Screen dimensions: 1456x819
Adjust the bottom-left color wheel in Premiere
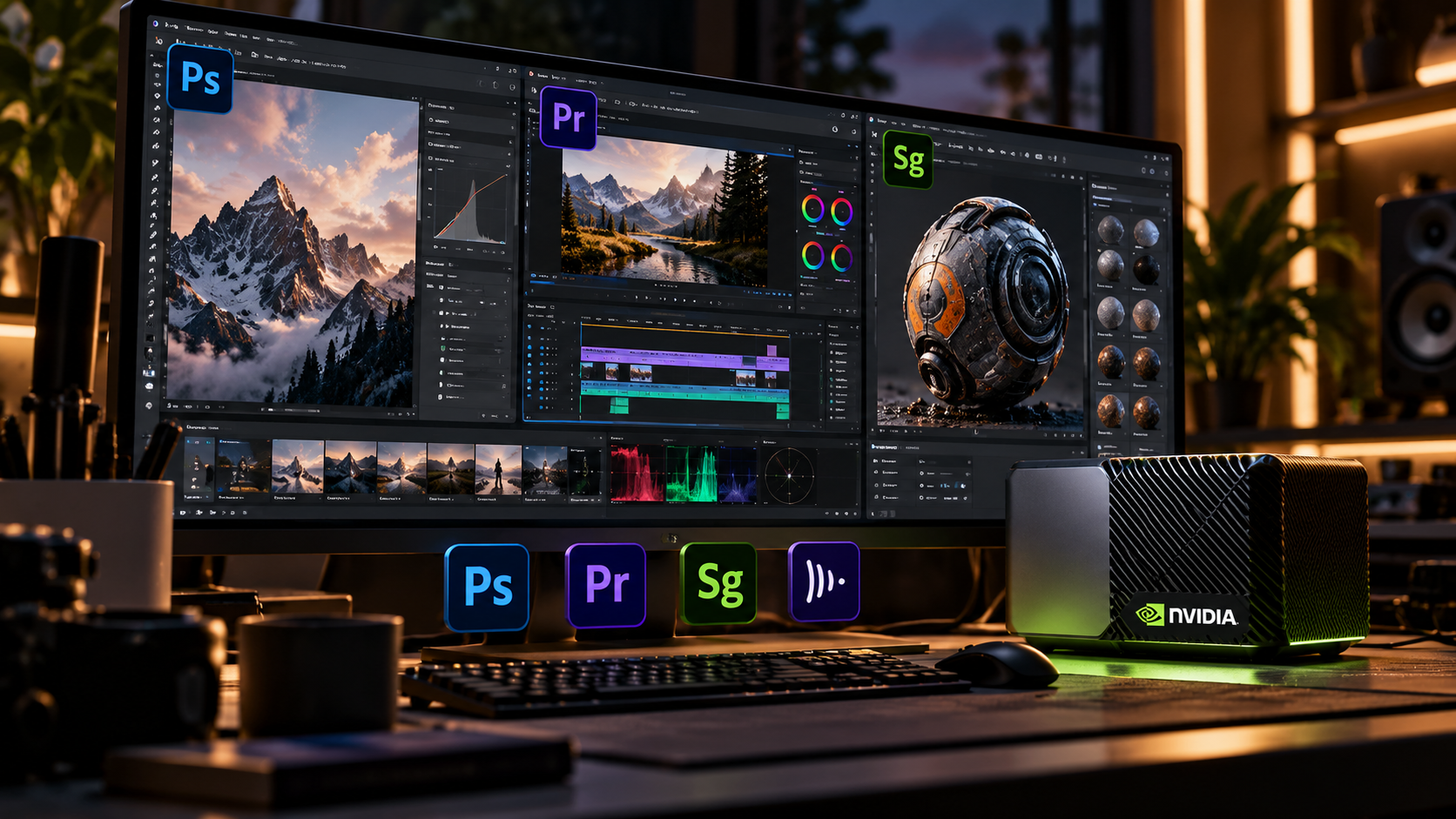[812, 256]
